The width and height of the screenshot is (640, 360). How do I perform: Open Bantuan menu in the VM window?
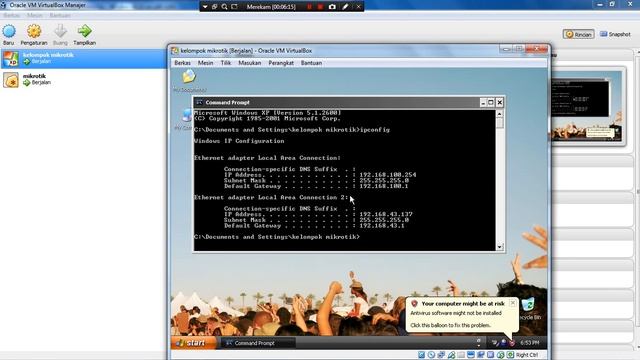(x=311, y=63)
